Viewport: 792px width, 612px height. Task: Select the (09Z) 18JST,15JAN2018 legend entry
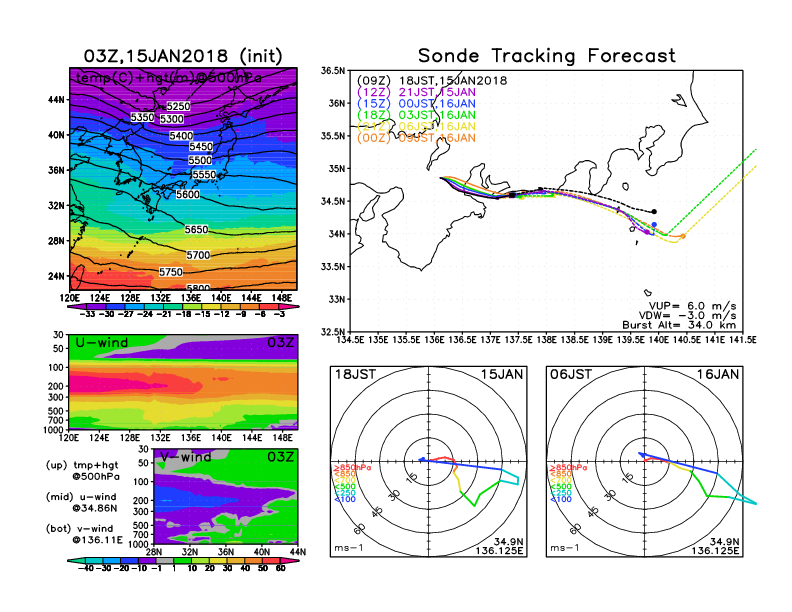point(433,80)
